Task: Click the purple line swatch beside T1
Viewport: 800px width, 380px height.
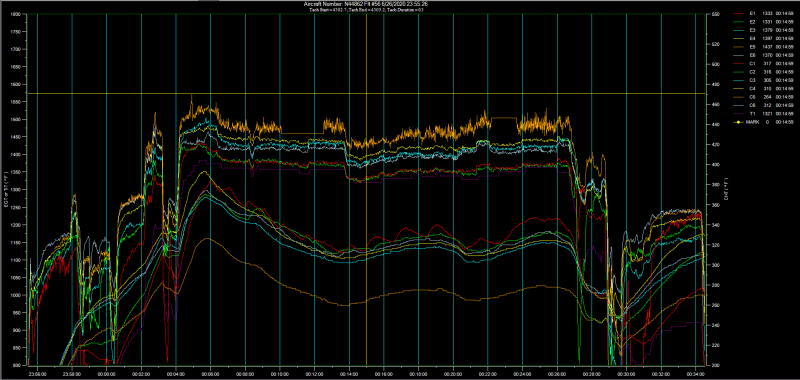Action: pos(739,114)
